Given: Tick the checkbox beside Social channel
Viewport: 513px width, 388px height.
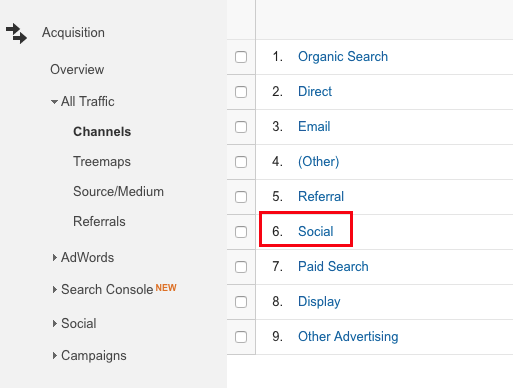Looking at the screenshot, I should pos(241,232).
